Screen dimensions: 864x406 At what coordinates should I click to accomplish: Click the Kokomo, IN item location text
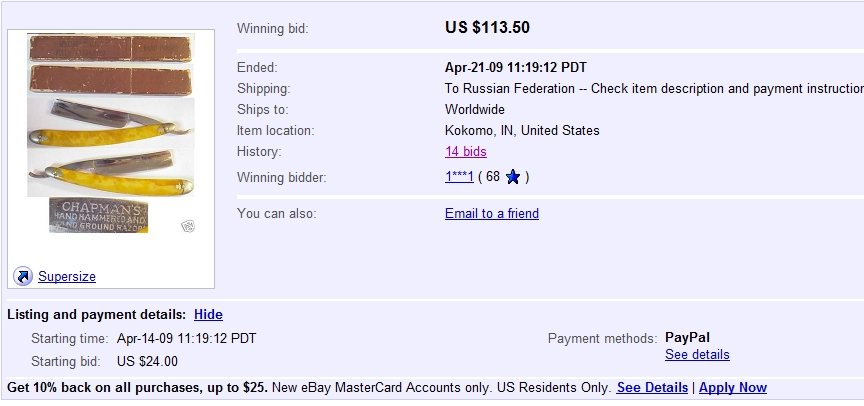click(x=522, y=130)
